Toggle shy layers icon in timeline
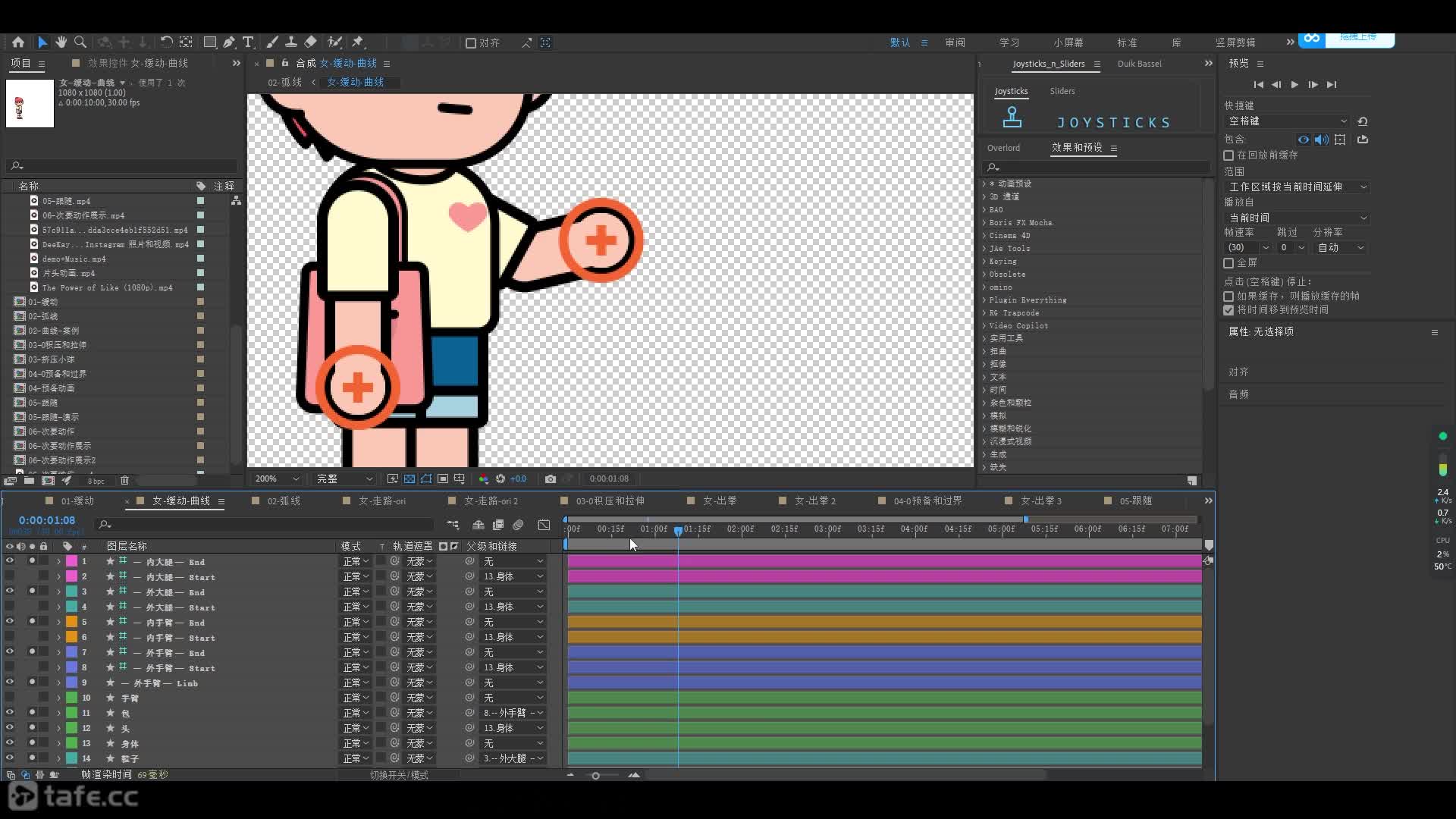Screen dimensions: 1456x819 click(479, 525)
